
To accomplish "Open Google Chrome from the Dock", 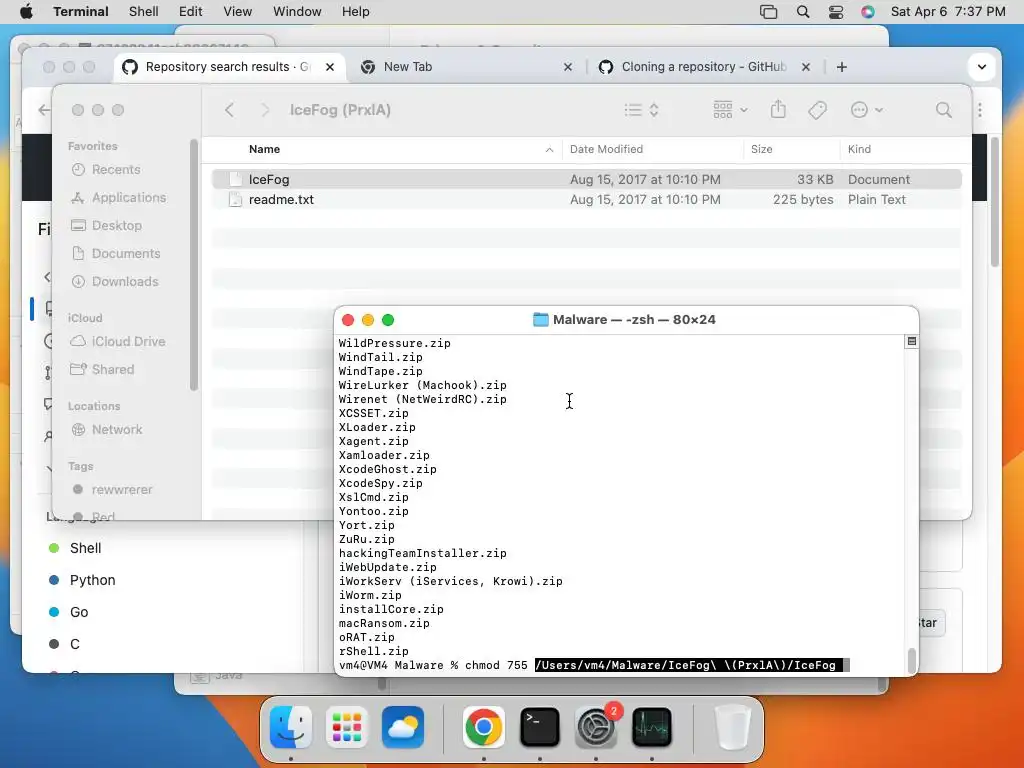I will click(483, 727).
